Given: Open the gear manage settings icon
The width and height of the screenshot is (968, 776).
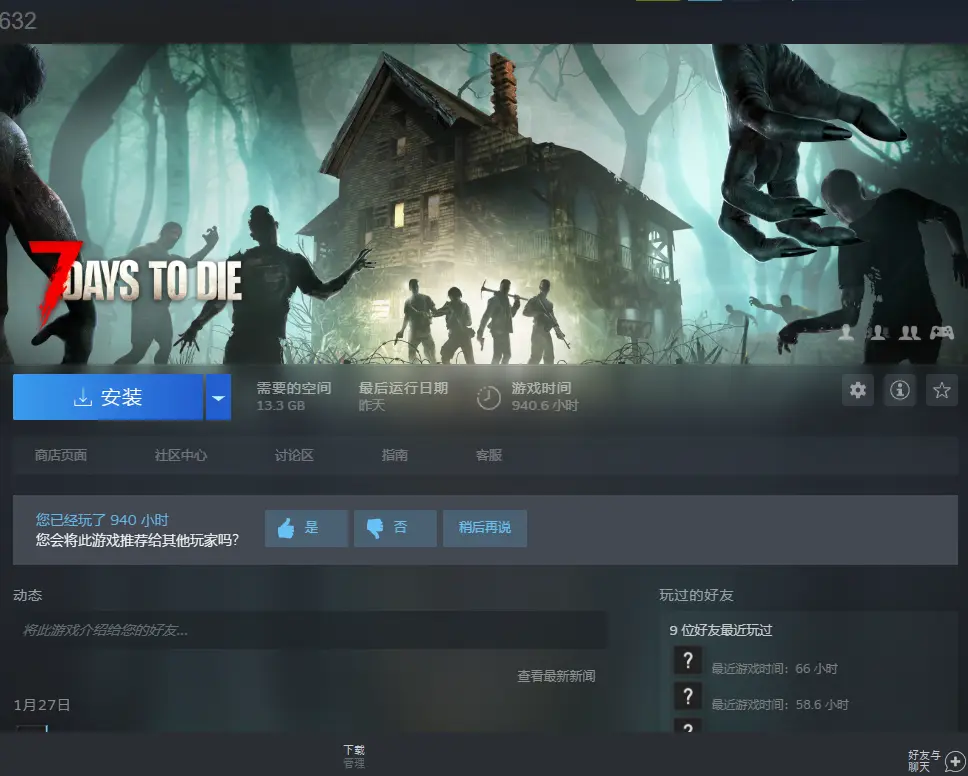Looking at the screenshot, I should [x=857, y=390].
